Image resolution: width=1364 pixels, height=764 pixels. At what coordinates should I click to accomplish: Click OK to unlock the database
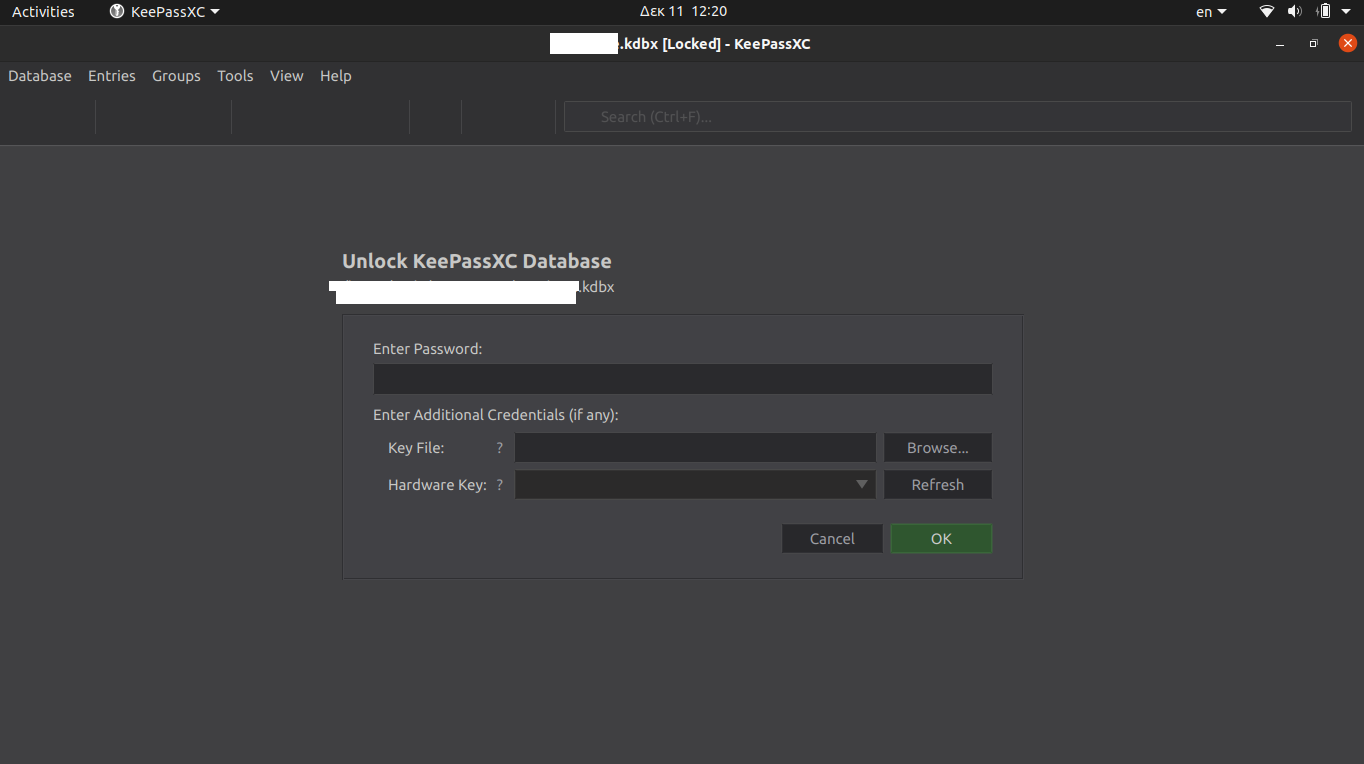pyautogui.click(x=939, y=538)
